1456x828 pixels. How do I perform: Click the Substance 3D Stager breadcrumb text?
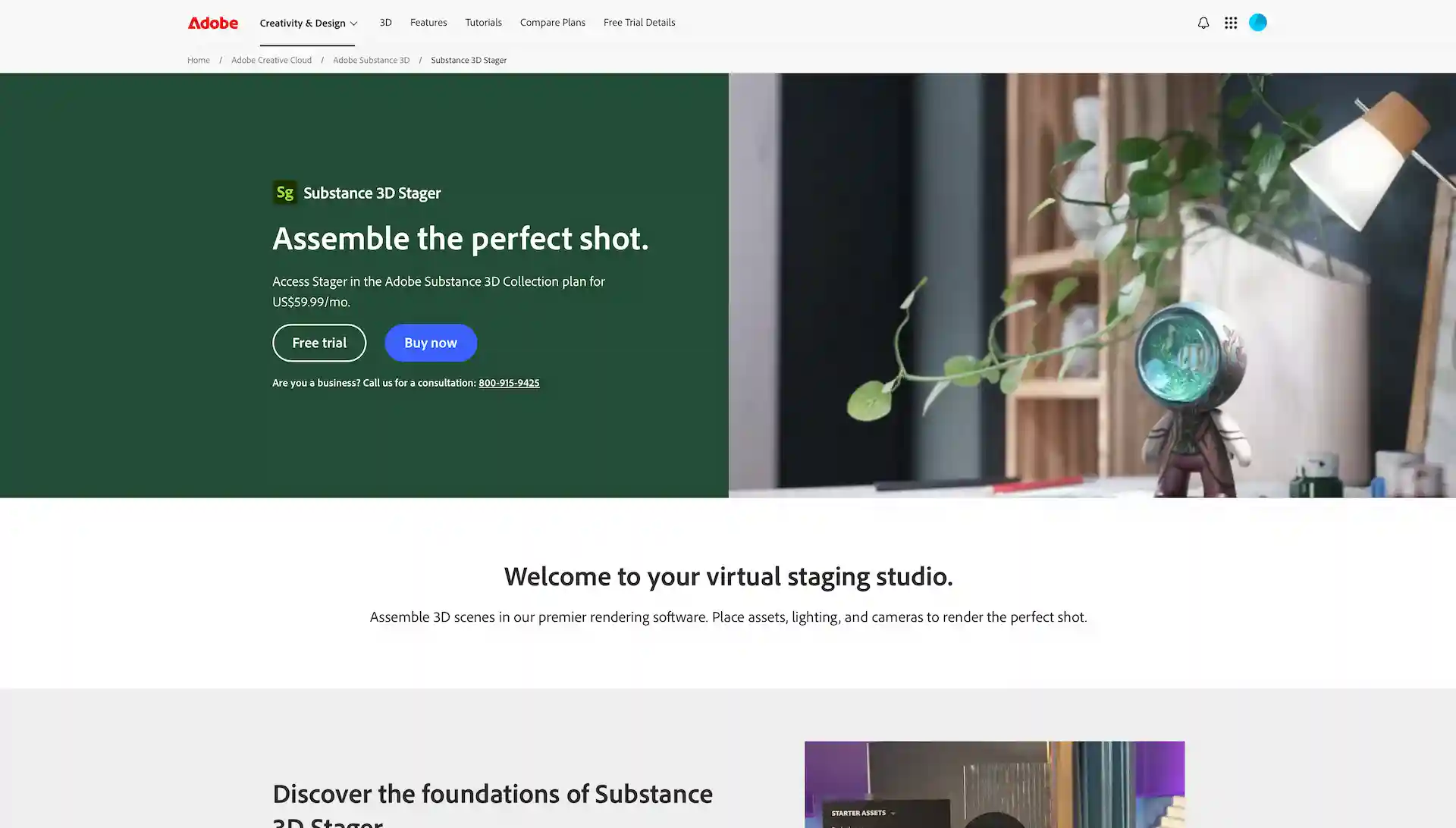coord(469,60)
